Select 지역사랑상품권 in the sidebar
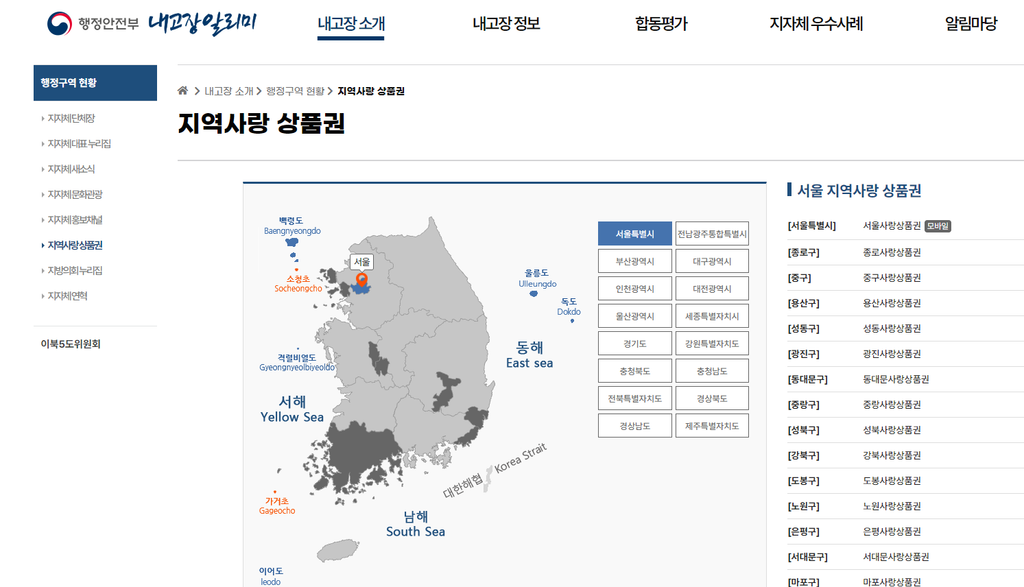The image size is (1024, 587). [75, 246]
